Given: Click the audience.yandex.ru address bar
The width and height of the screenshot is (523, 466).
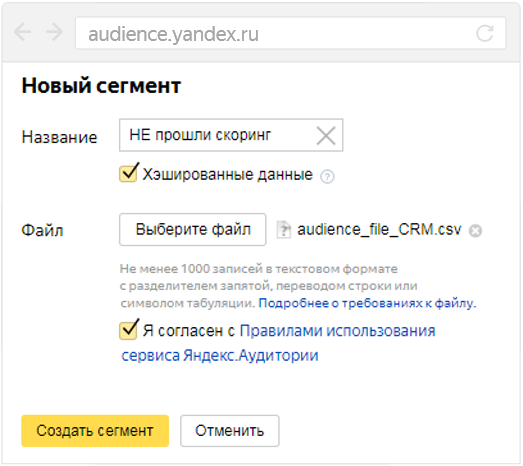Looking at the screenshot, I should pyautogui.click(x=290, y=33).
